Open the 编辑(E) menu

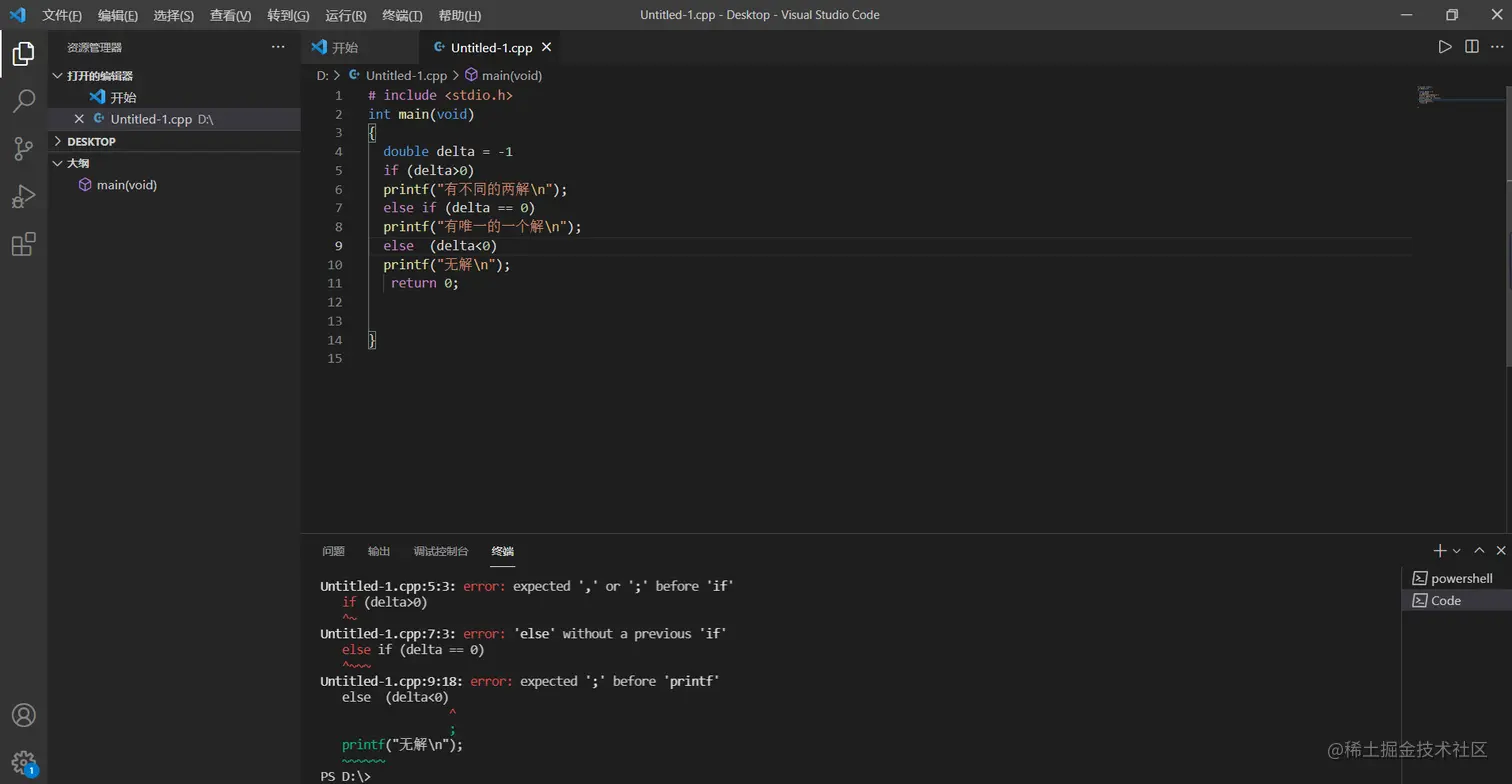(x=118, y=15)
